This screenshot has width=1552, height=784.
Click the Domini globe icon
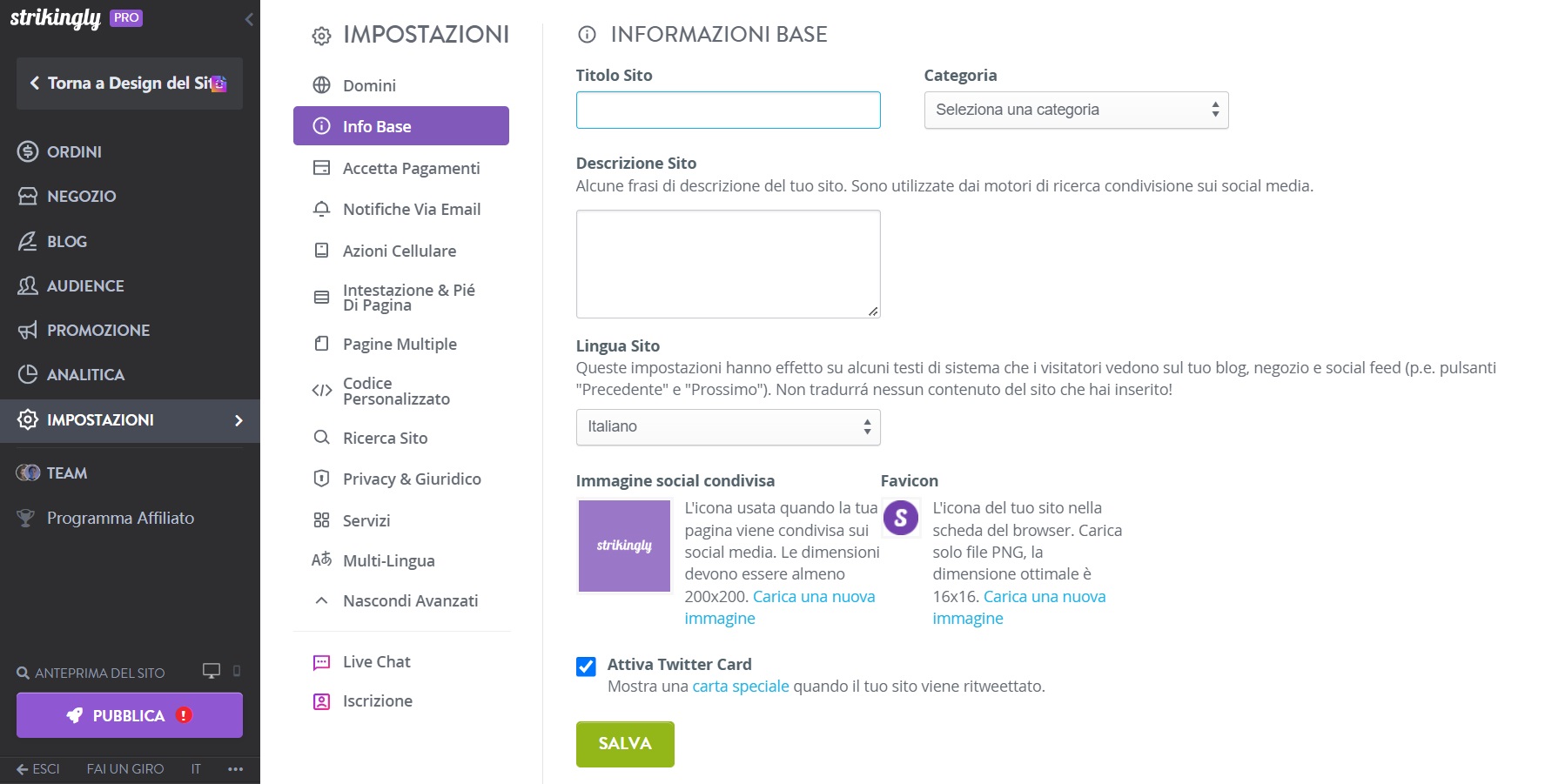point(321,85)
